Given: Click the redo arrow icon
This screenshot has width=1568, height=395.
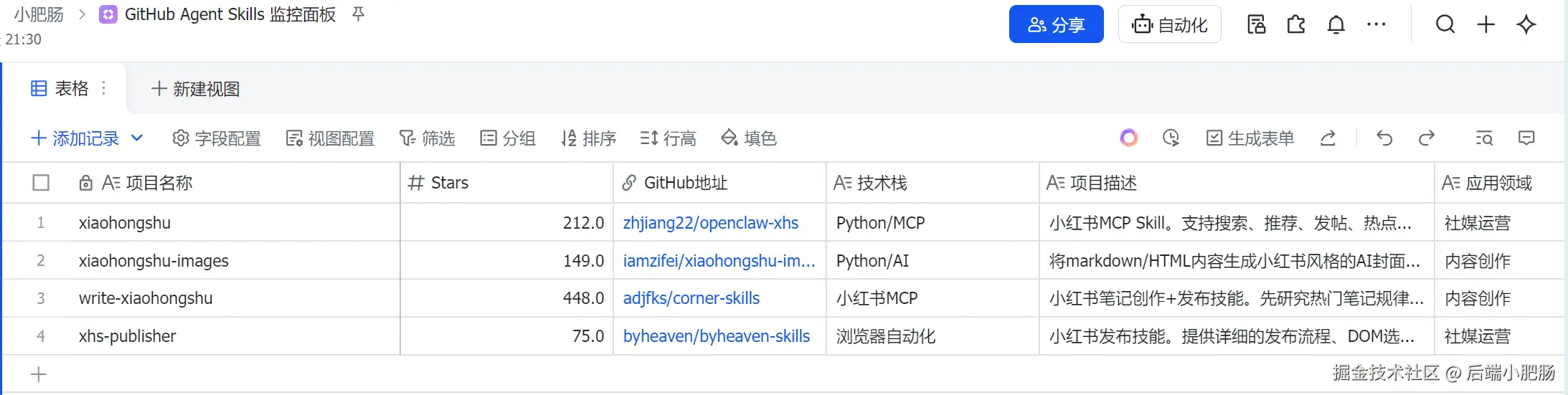Looking at the screenshot, I should point(1427,138).
